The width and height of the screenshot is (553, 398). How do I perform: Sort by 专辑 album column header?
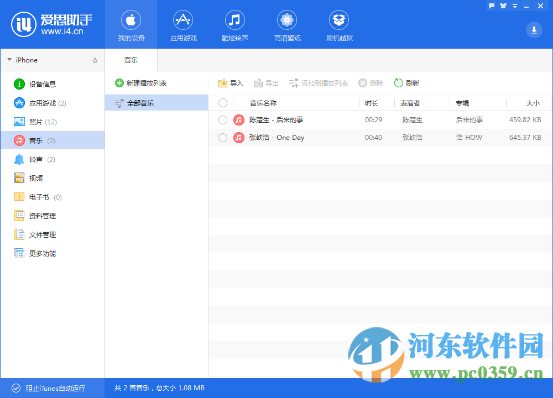click(x=462, y=103)
